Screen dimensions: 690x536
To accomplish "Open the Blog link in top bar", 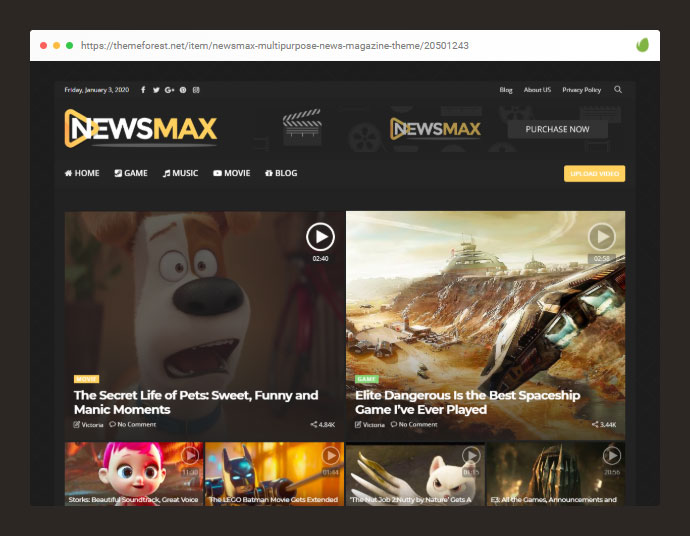I will click(x=506, y=90).
